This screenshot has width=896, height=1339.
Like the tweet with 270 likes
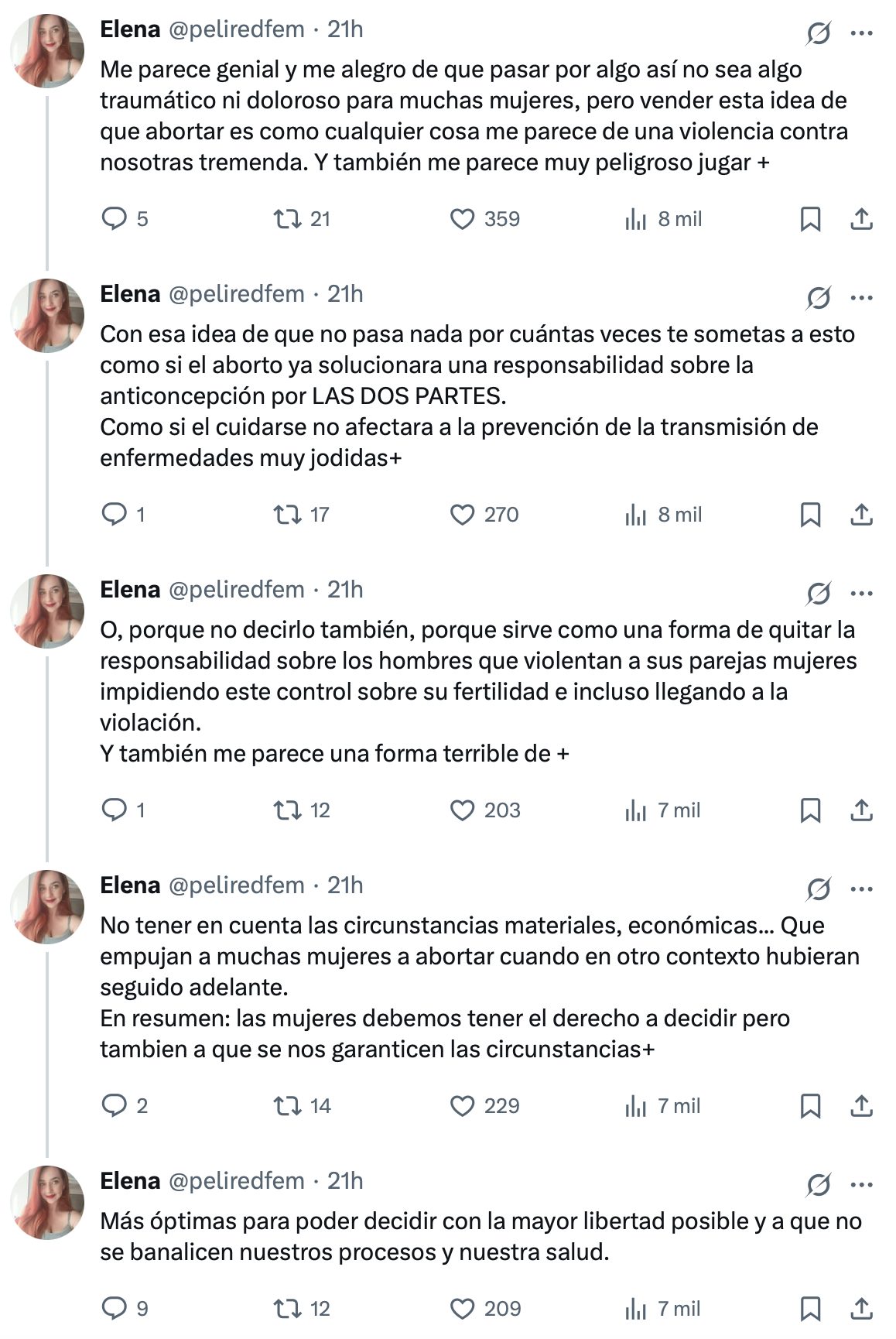(462, 515)
